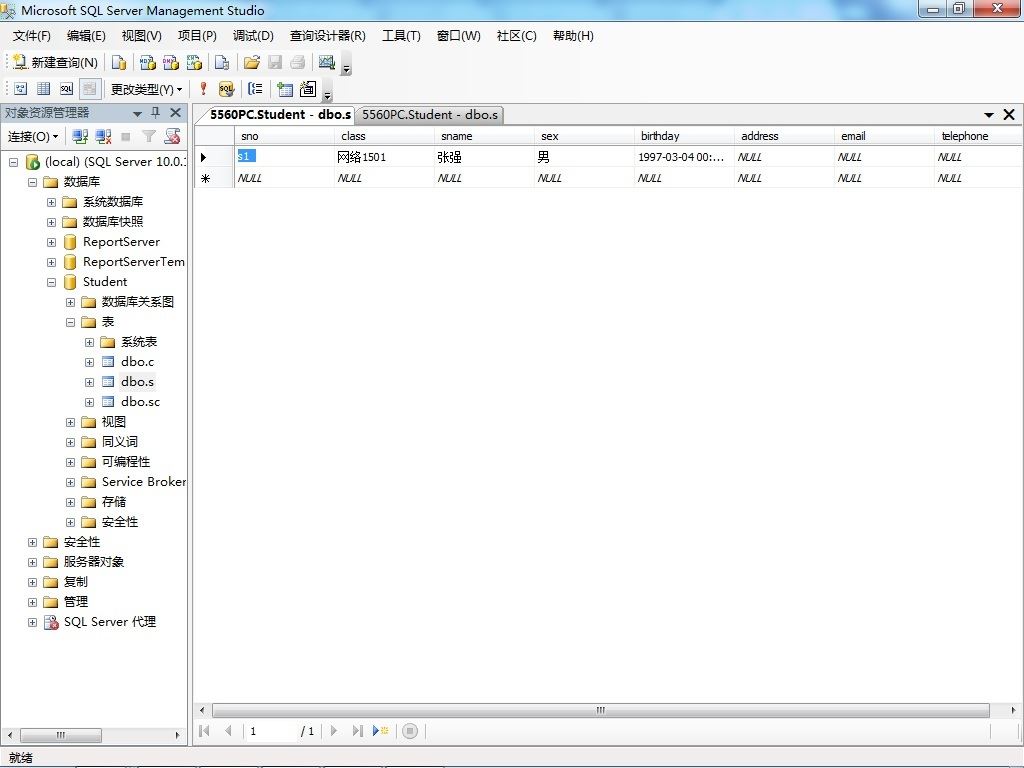Switch to the second 5560PC.Student - dbo.s tab
1024x768 pixels.
(x=430, y=115)
